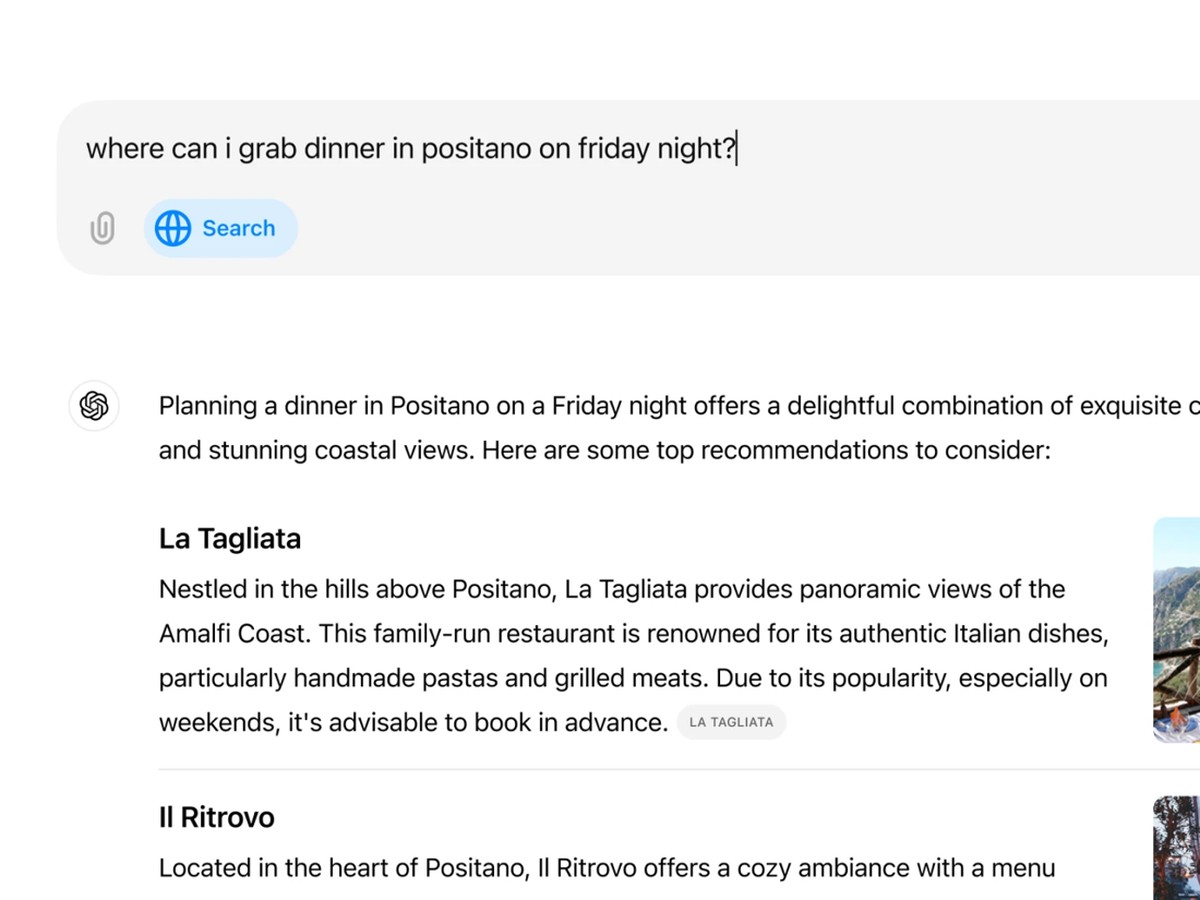Click the ChatGPT logo beside the response

94,406
